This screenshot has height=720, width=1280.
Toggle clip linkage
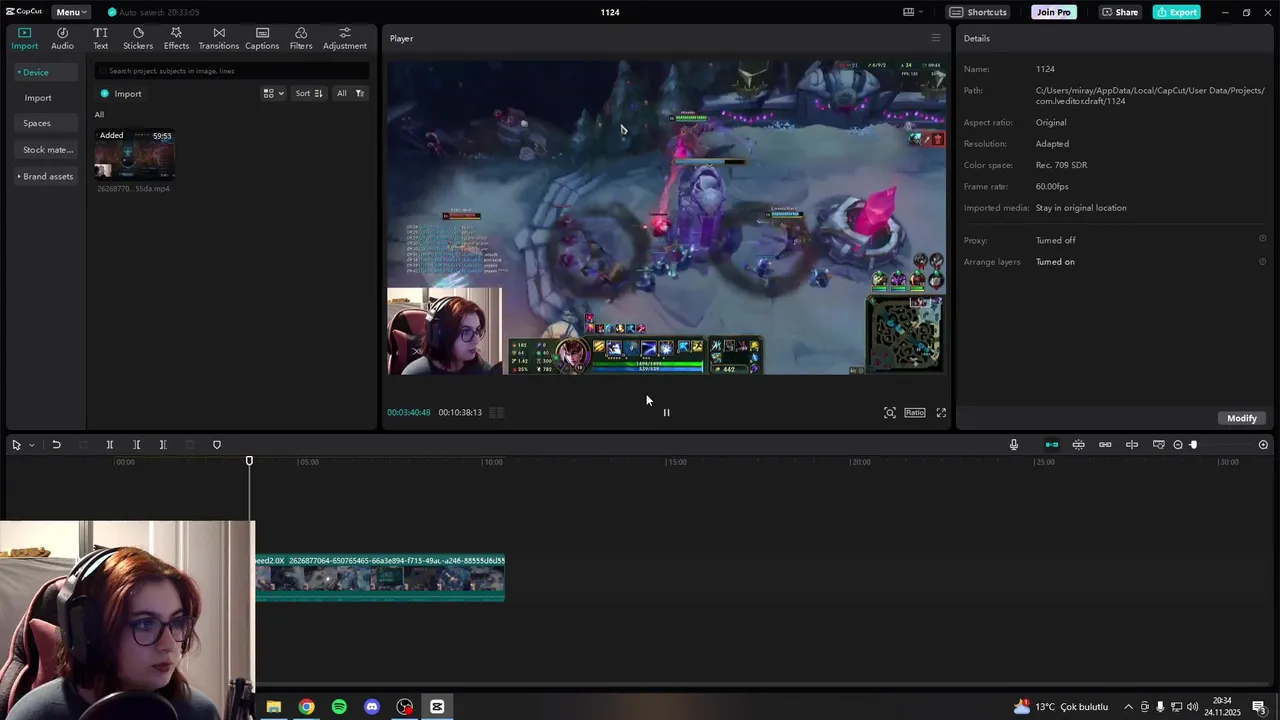1105,445
